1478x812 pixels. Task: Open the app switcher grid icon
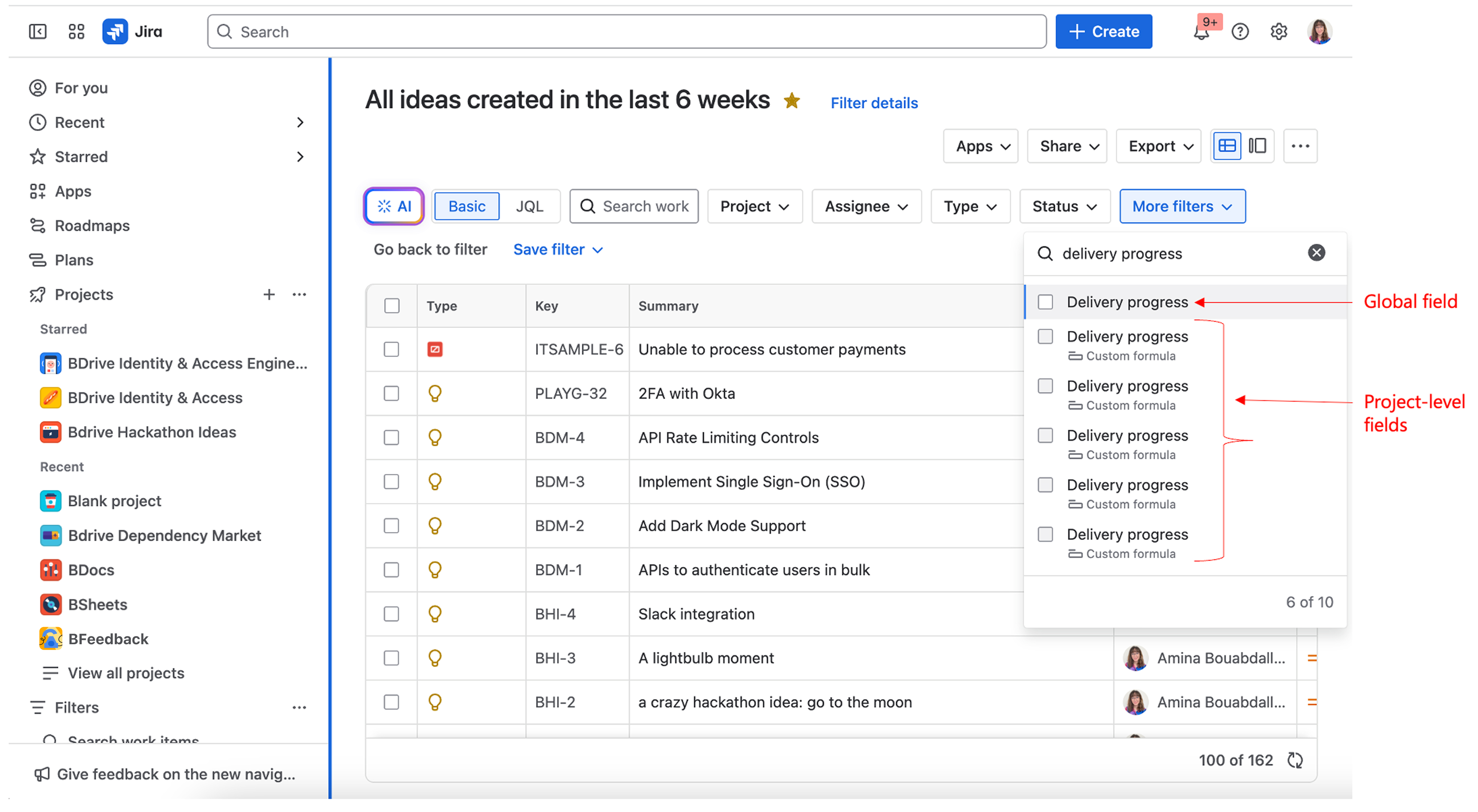click(x=76, y=31)
